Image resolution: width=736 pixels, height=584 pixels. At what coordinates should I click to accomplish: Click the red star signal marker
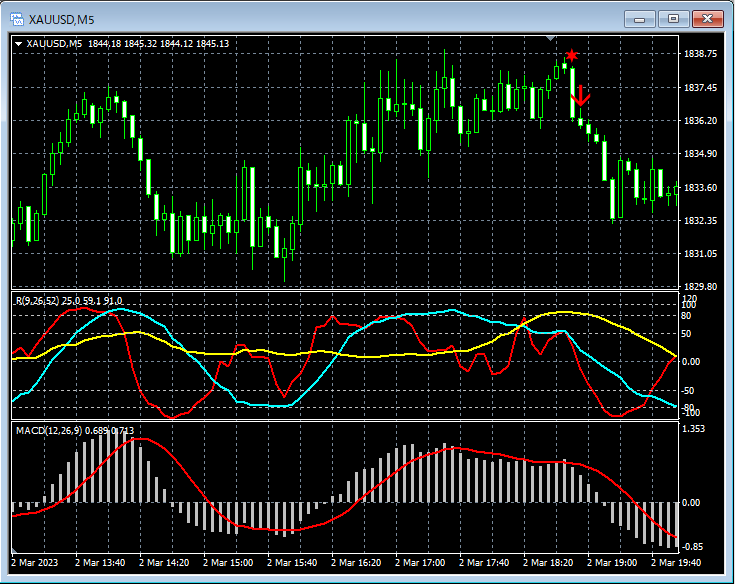[x=571, y=55]
